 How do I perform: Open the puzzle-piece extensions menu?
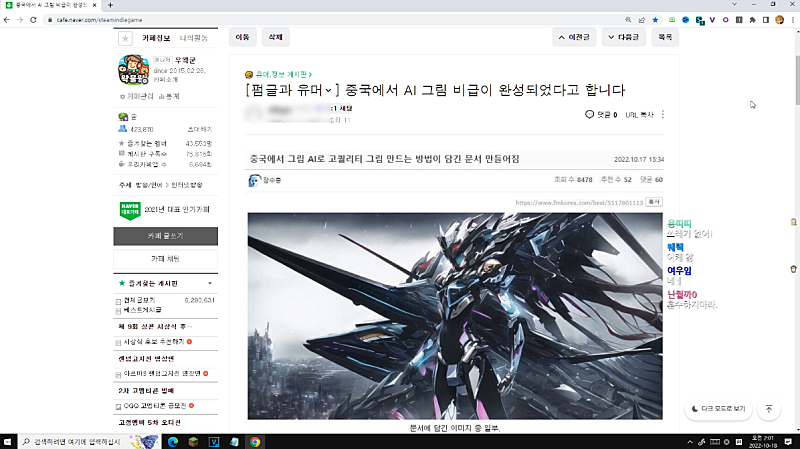pos(752,20)
